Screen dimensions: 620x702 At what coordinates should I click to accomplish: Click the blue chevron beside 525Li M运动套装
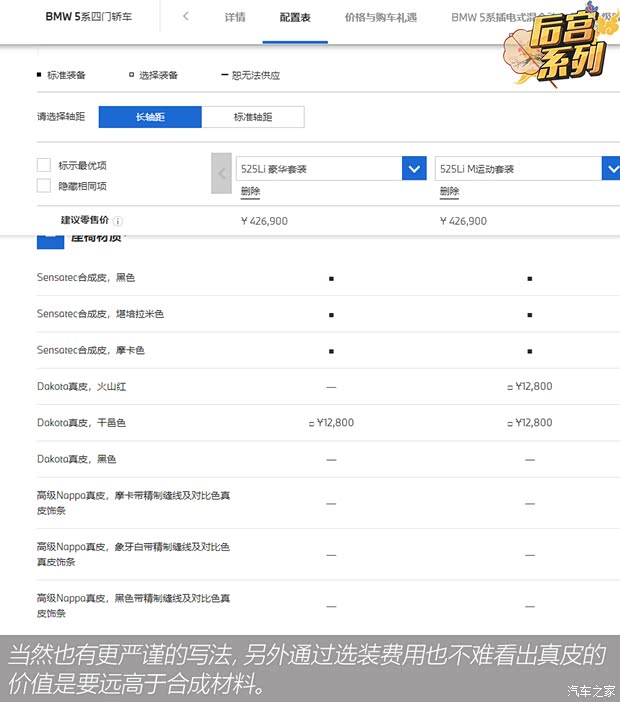pos(611,169)
